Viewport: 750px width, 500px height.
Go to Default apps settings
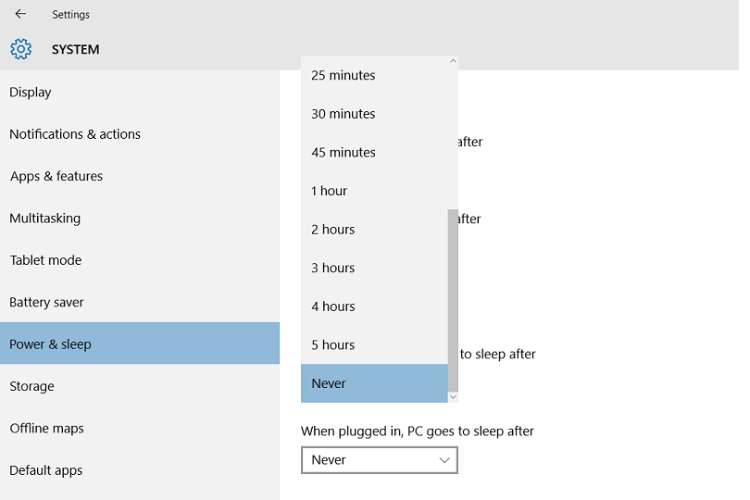140,470
